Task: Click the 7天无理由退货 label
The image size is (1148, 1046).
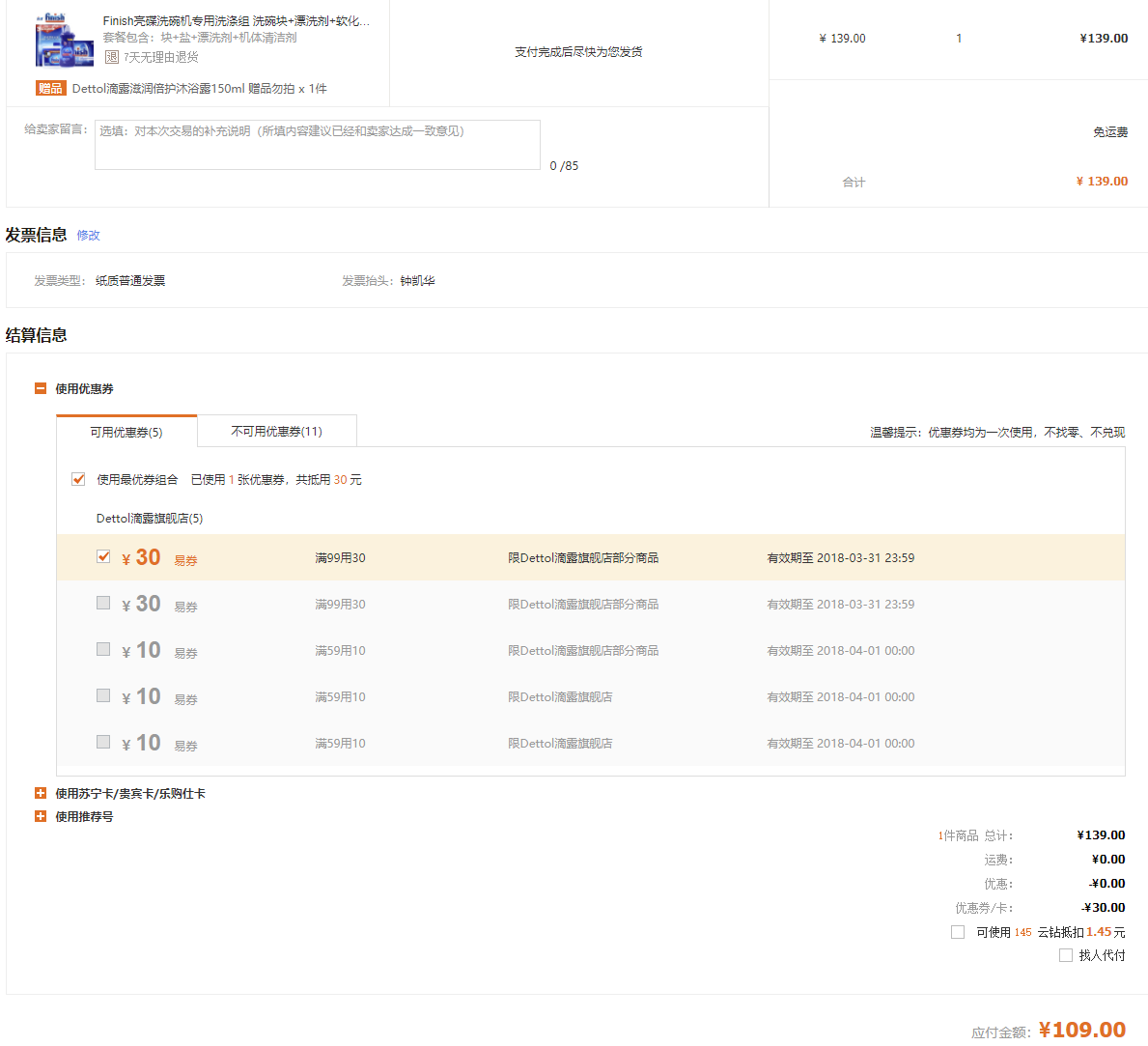Action: 161,57
